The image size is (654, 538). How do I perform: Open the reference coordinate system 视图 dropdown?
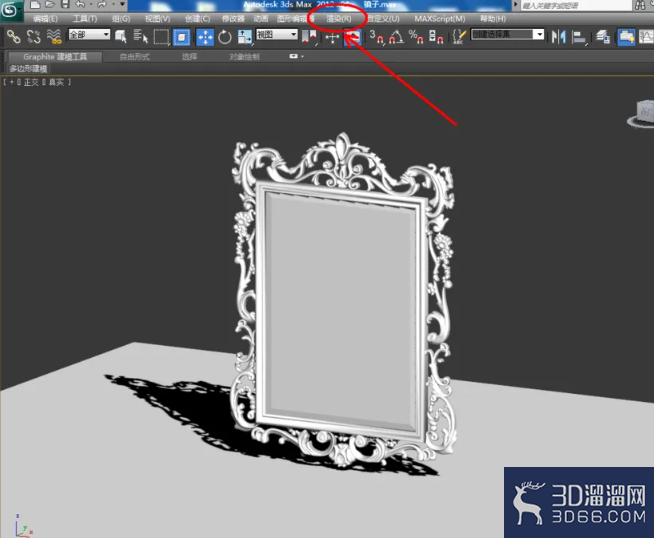pyautogui.click(x=277, y=35)
